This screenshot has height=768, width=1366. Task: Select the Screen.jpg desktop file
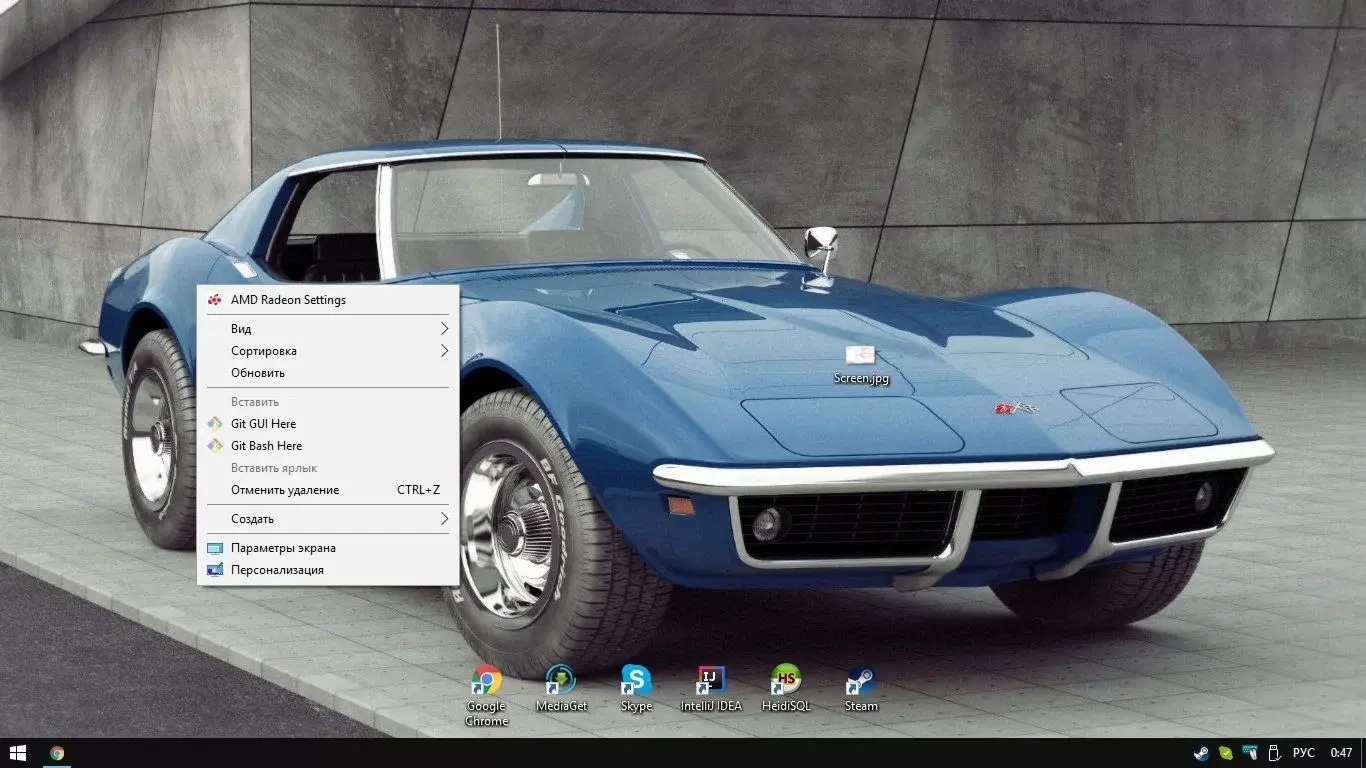tap(861, 364)
